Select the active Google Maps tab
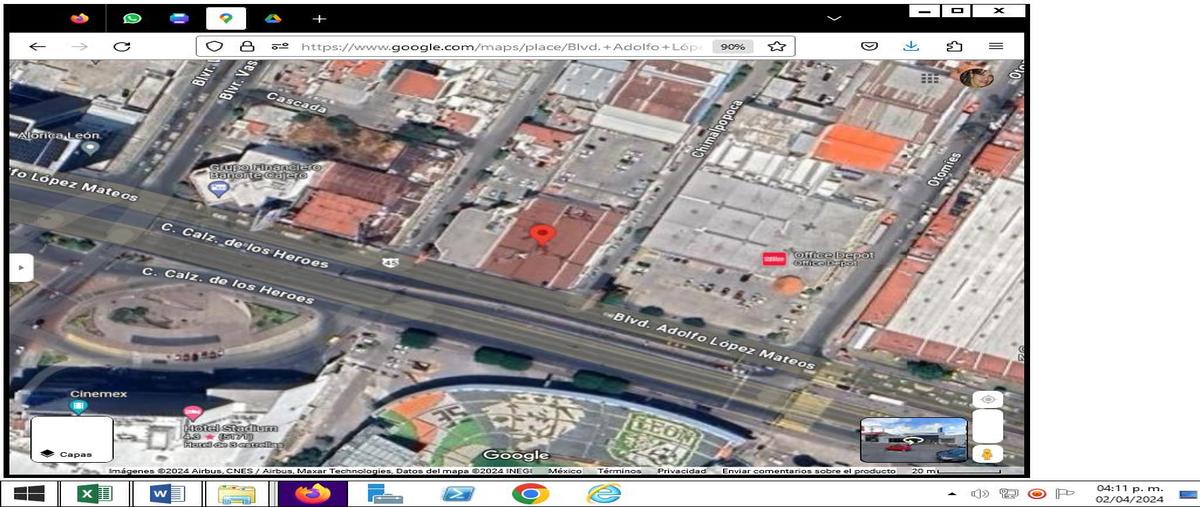The height and width of the screenshot is (507, 1200). tap(226, 18)
